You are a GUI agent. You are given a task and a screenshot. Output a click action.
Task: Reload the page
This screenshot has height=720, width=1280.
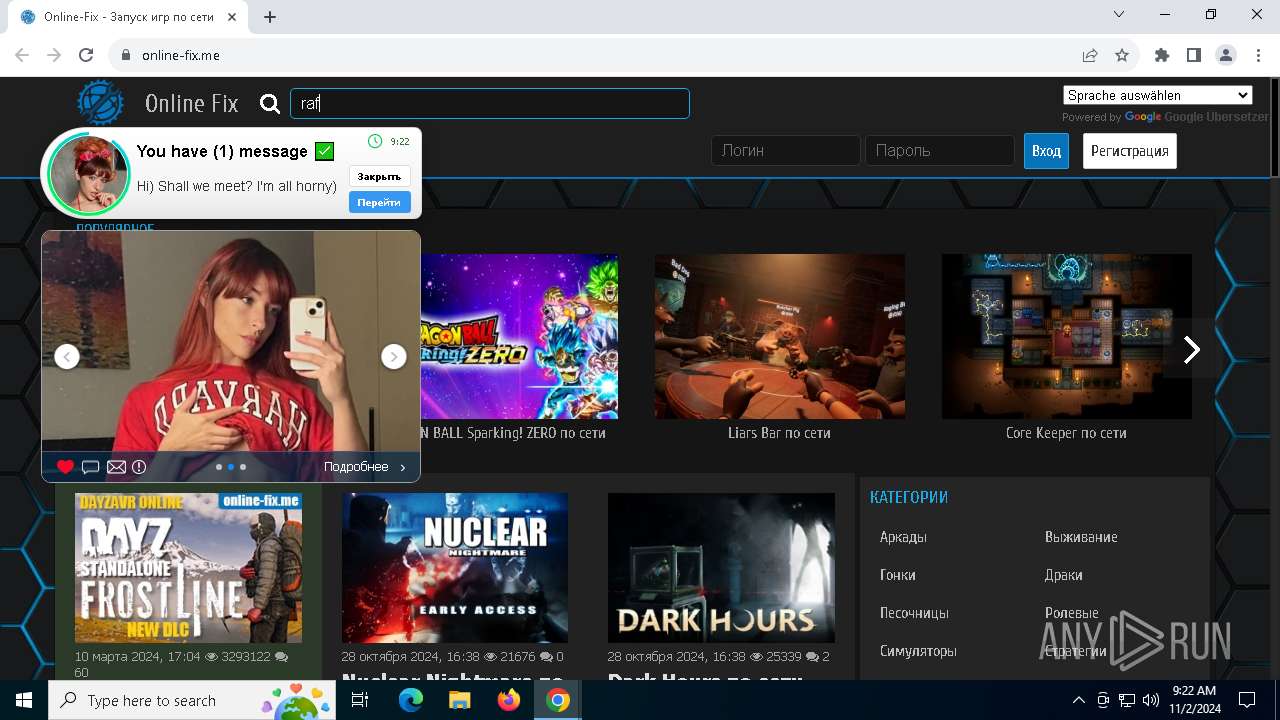pyautogui.click(x=86, y=55)
